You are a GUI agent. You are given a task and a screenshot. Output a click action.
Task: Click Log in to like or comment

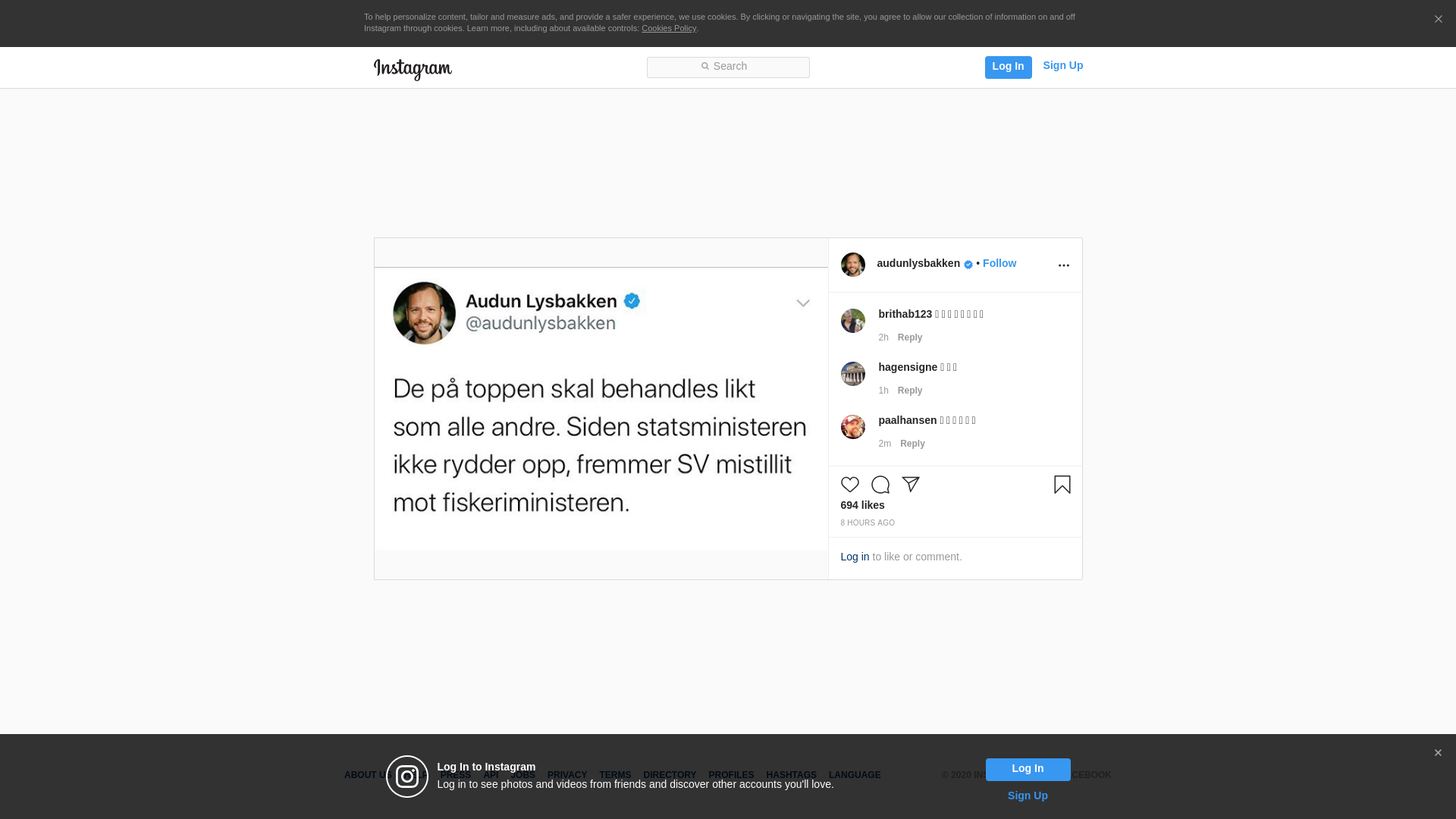tap(855, 557)
